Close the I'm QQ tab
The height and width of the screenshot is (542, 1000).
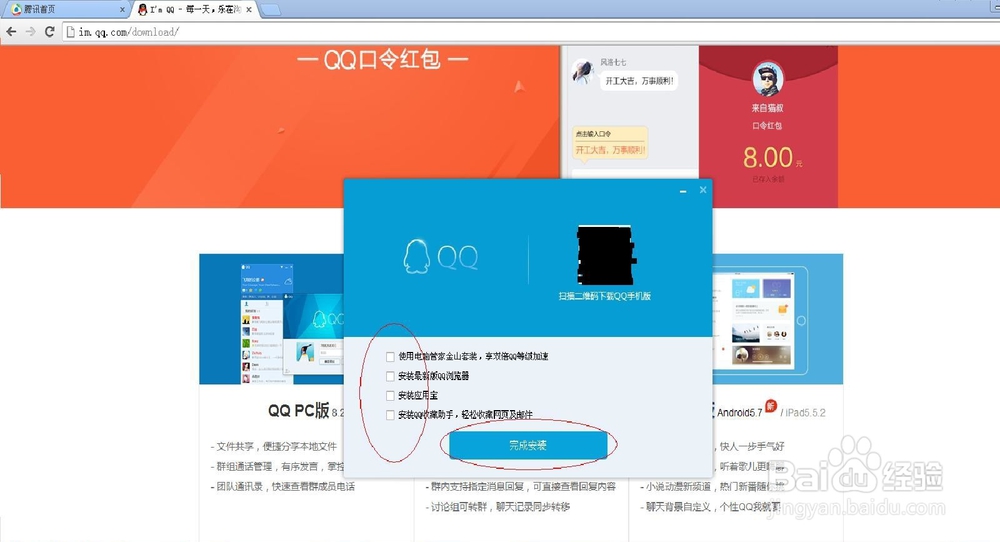[x=249, y=10]
